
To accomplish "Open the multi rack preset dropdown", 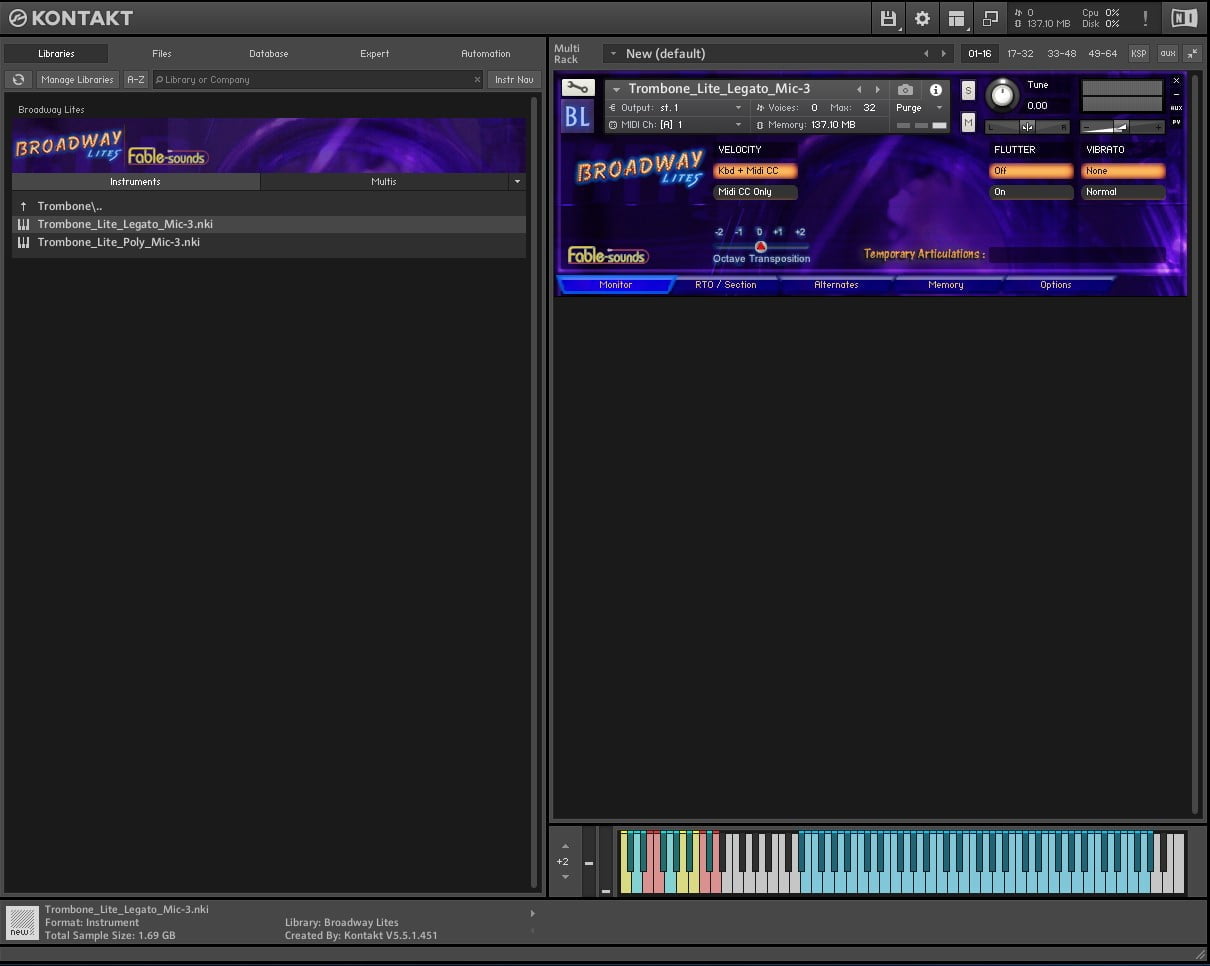I will 612,54.
